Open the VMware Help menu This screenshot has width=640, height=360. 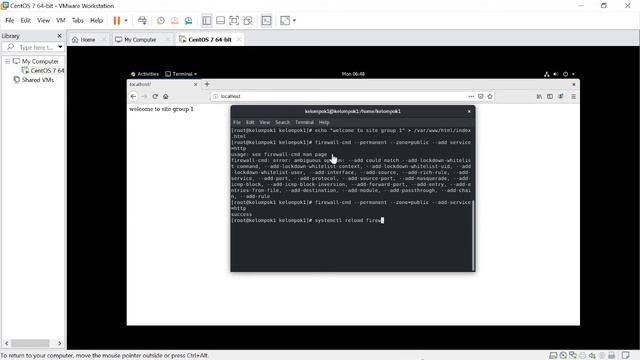click(x=96, y=20)
